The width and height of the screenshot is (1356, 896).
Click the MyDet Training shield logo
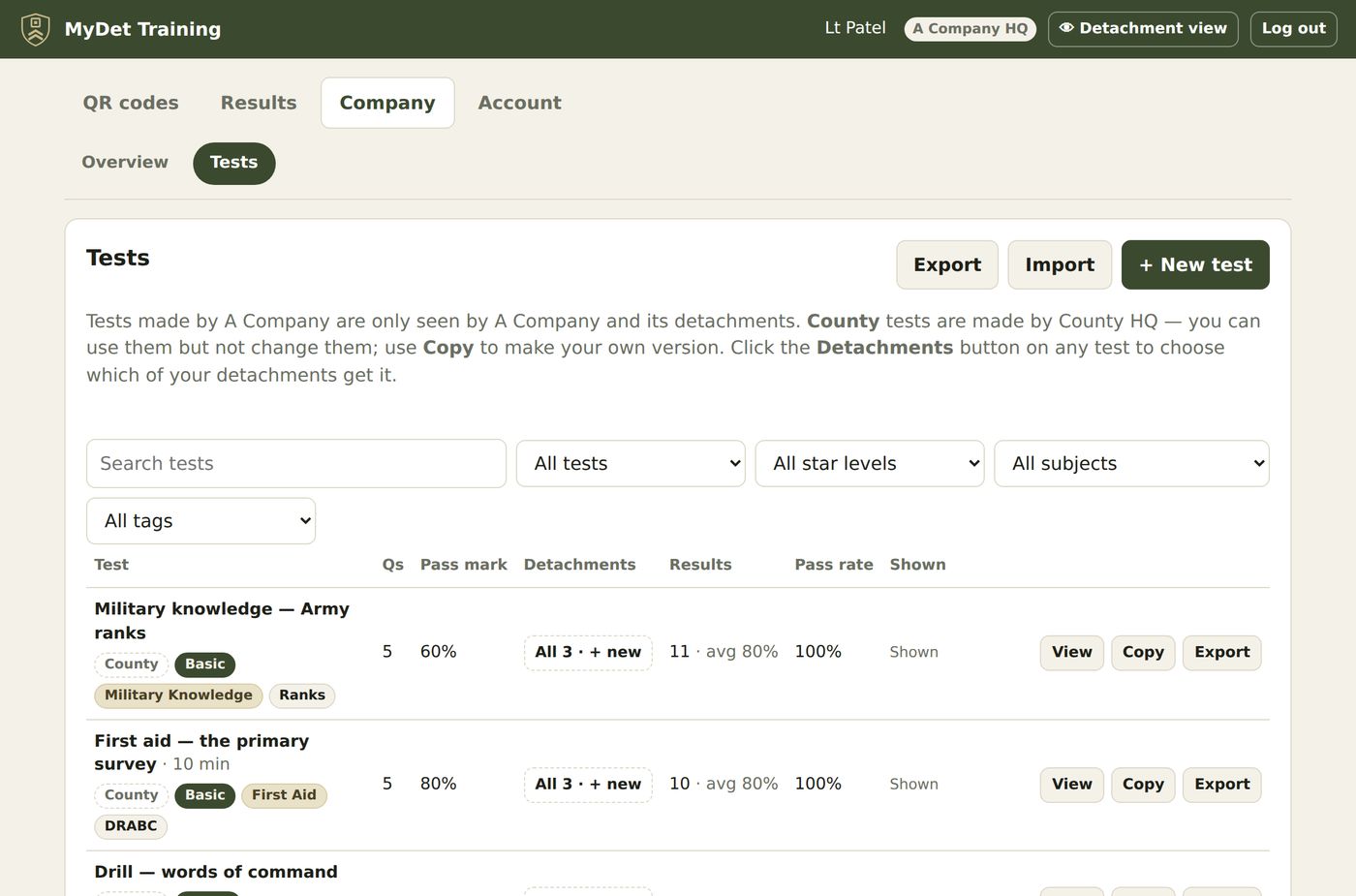(x=36, y=29)
